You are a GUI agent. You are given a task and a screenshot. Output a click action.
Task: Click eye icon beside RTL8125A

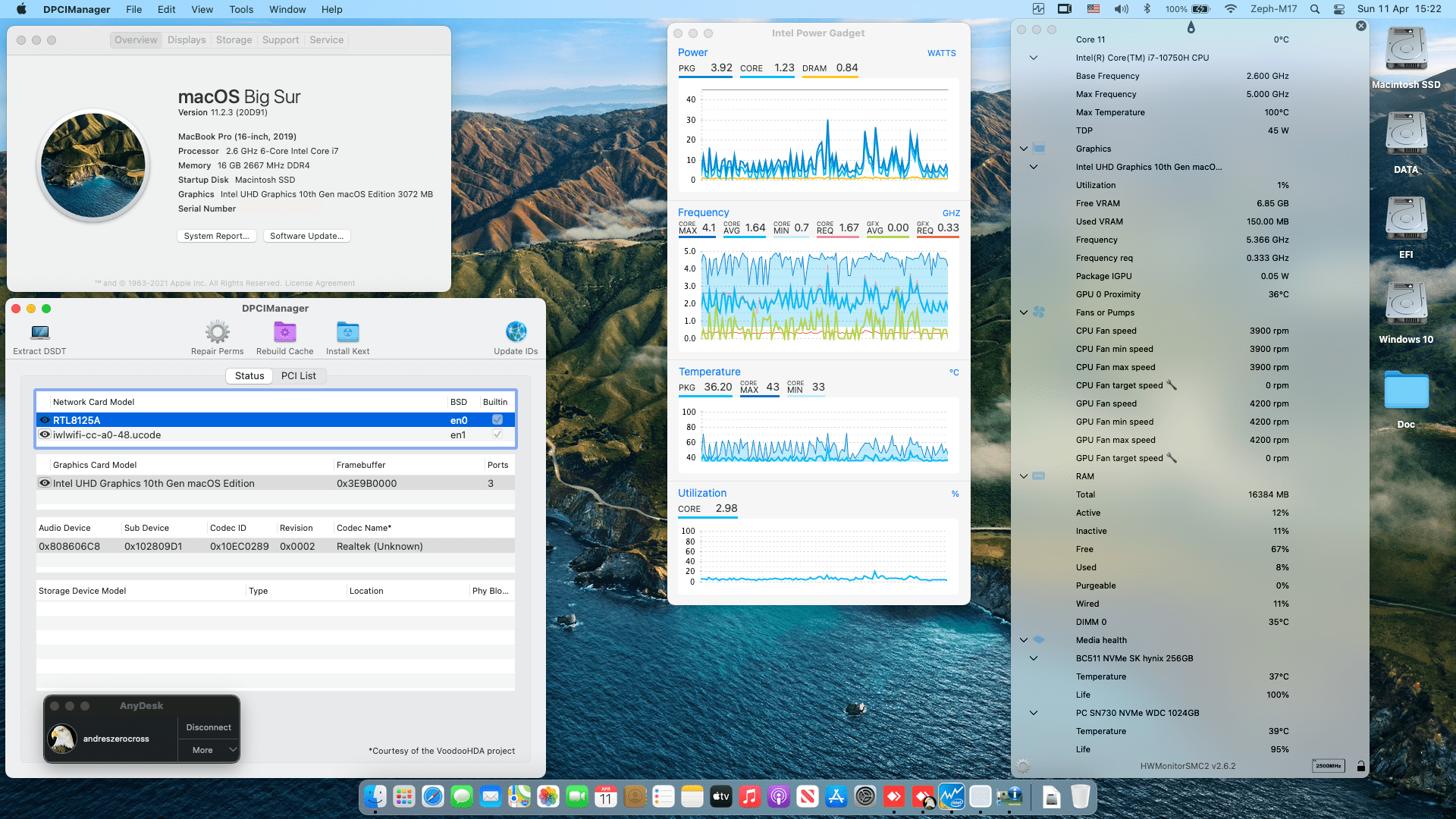45,420
